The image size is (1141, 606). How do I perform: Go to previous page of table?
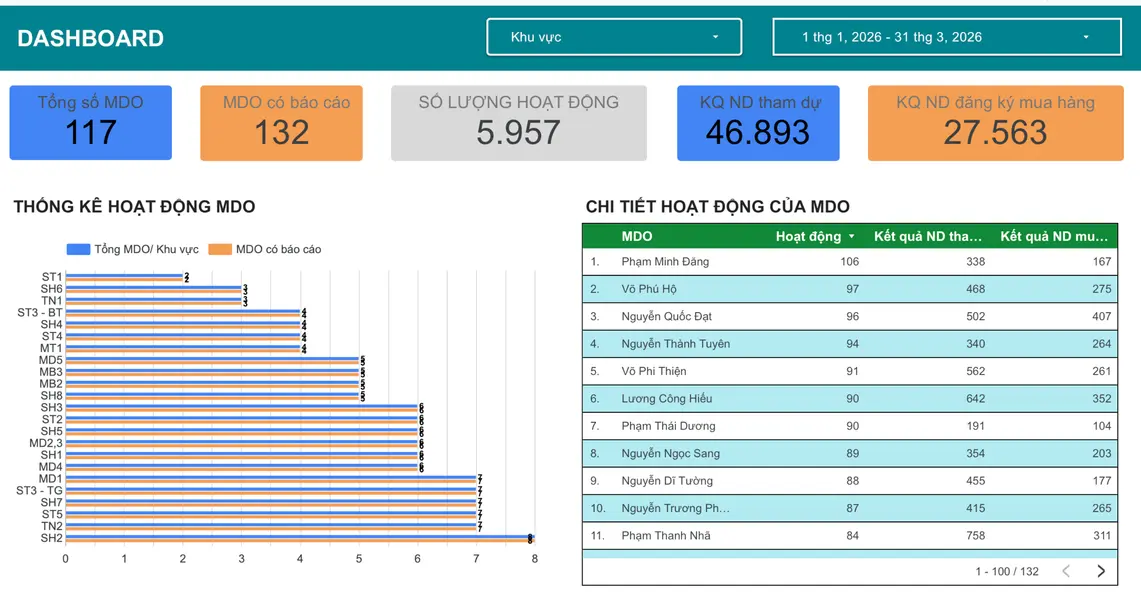[x=1066, y=571]
